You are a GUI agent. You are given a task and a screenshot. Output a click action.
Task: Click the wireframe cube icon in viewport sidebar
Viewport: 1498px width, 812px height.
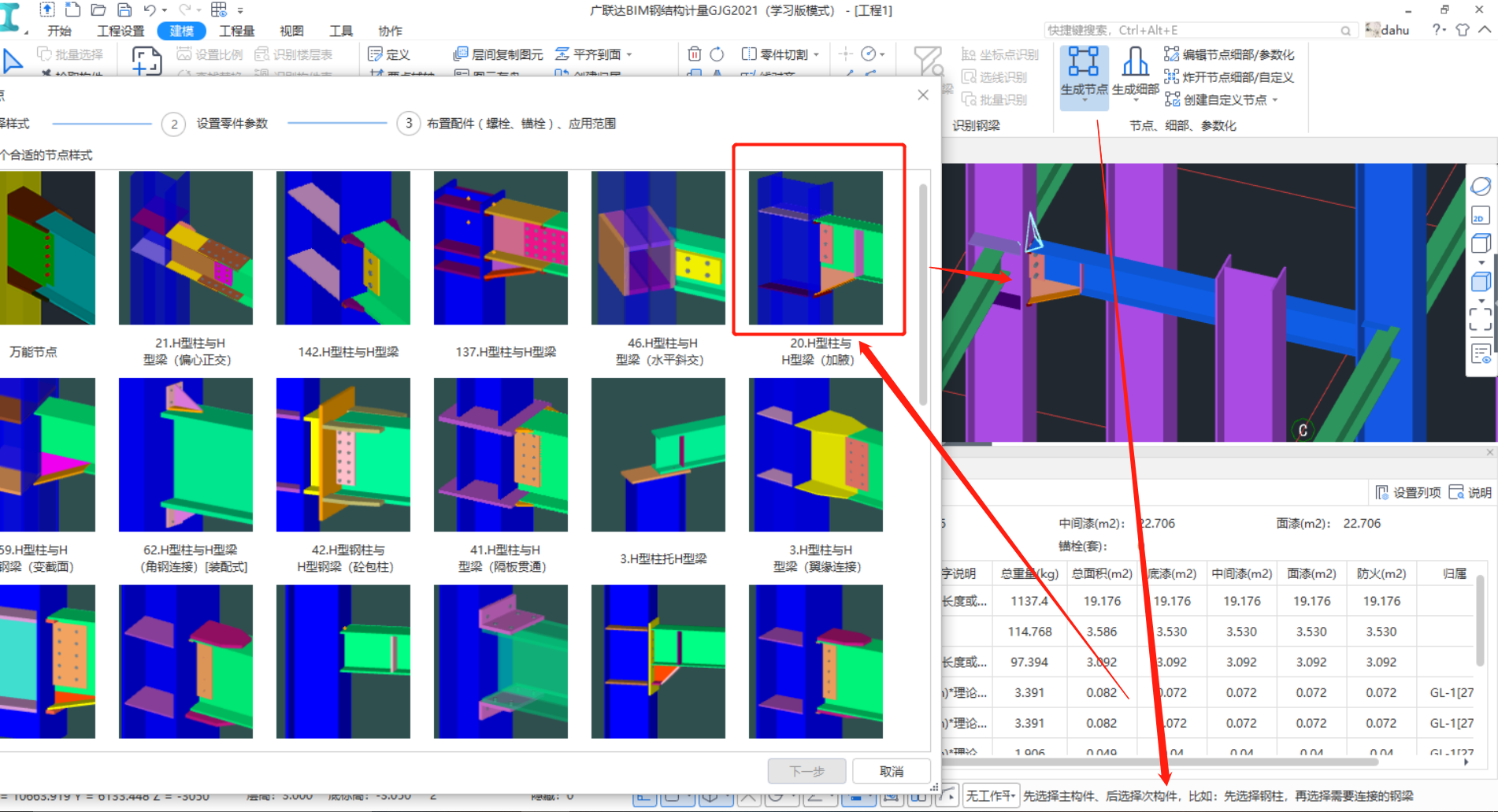(x=1481, y=243)
